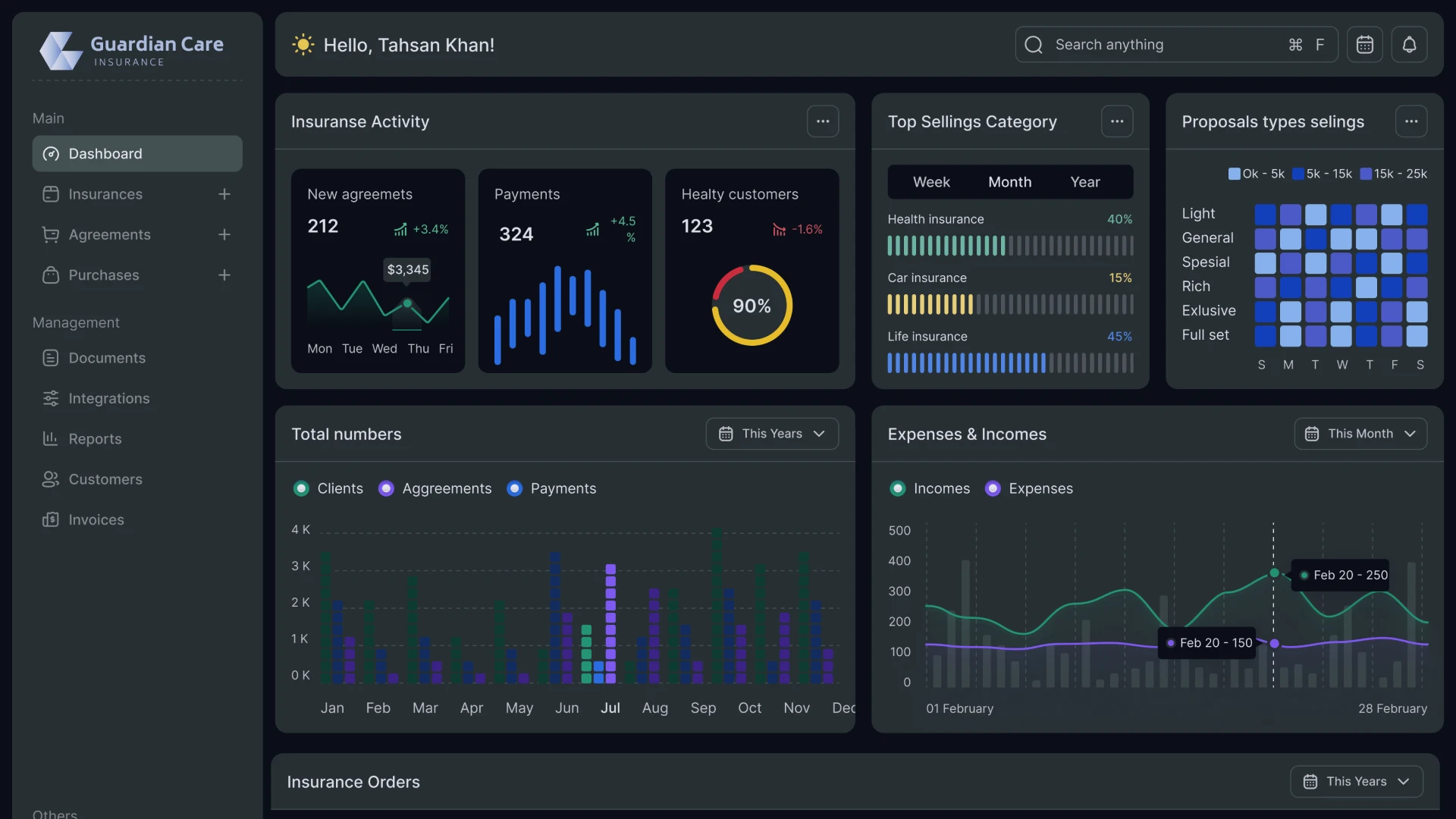
Task: Open This Month dropdown in Expenses & Incomes
Action: point(1360,434)
